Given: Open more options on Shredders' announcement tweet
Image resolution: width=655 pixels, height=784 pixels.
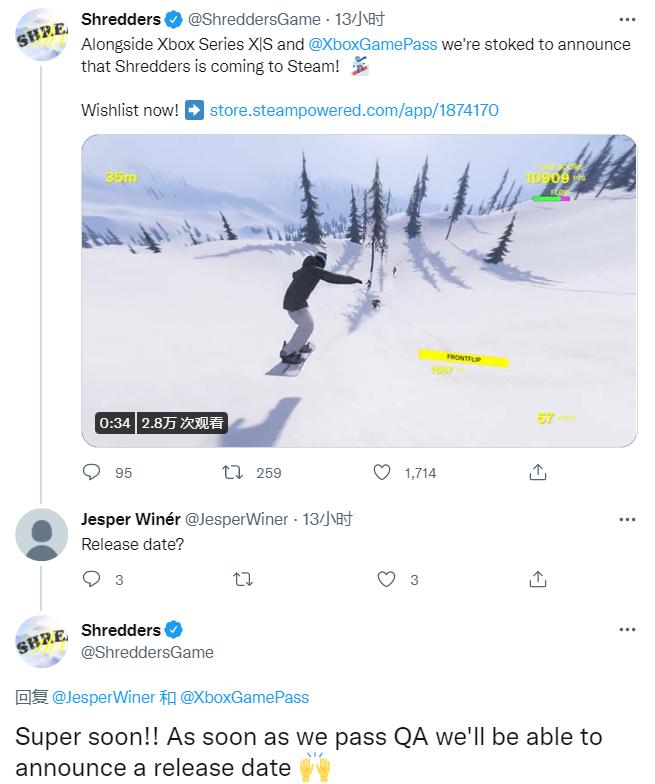Looking at the screenshot, I should (x=627, y=19).
